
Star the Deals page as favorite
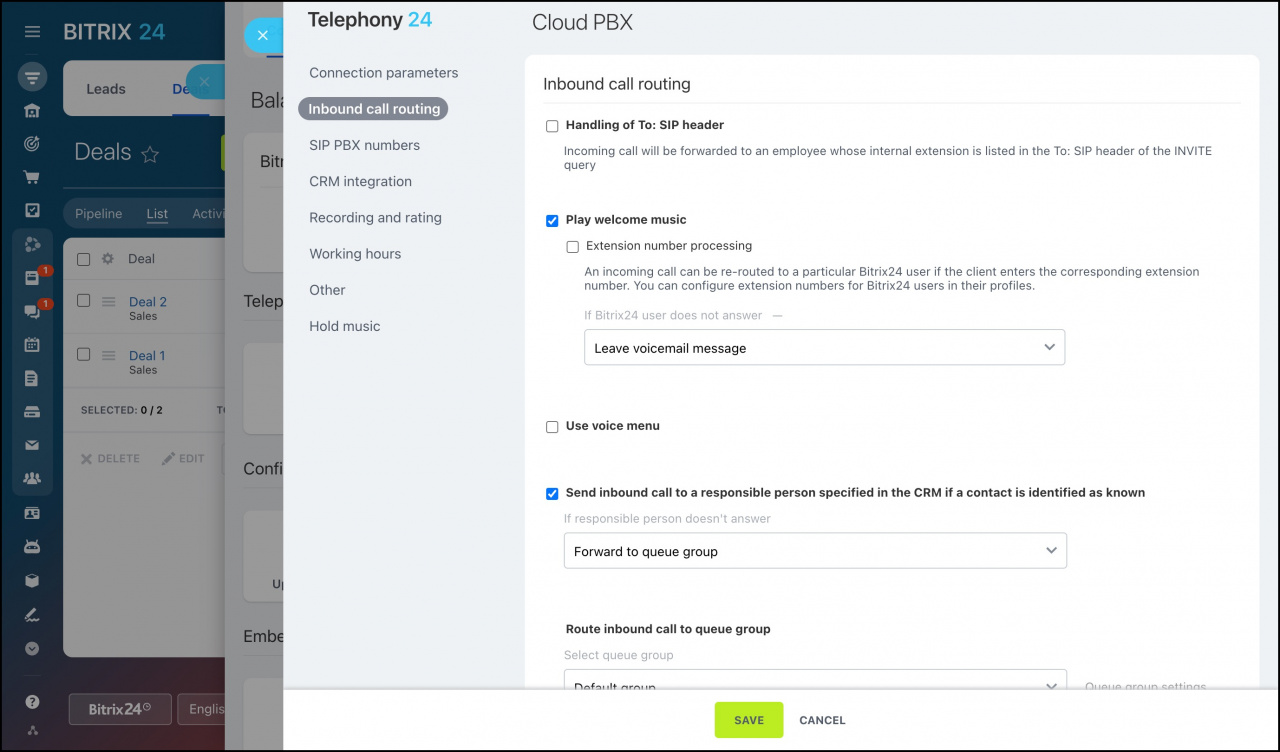pyautogui.click(x=150, y=154)
